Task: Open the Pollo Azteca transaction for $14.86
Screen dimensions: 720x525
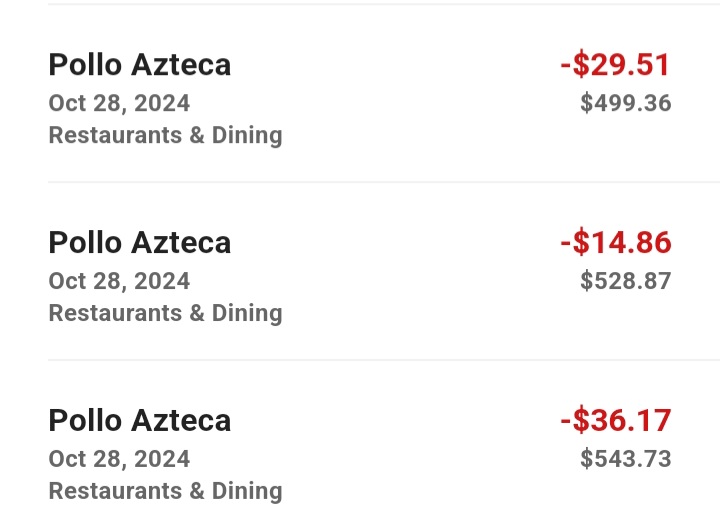Action: [x=140, y=243]
